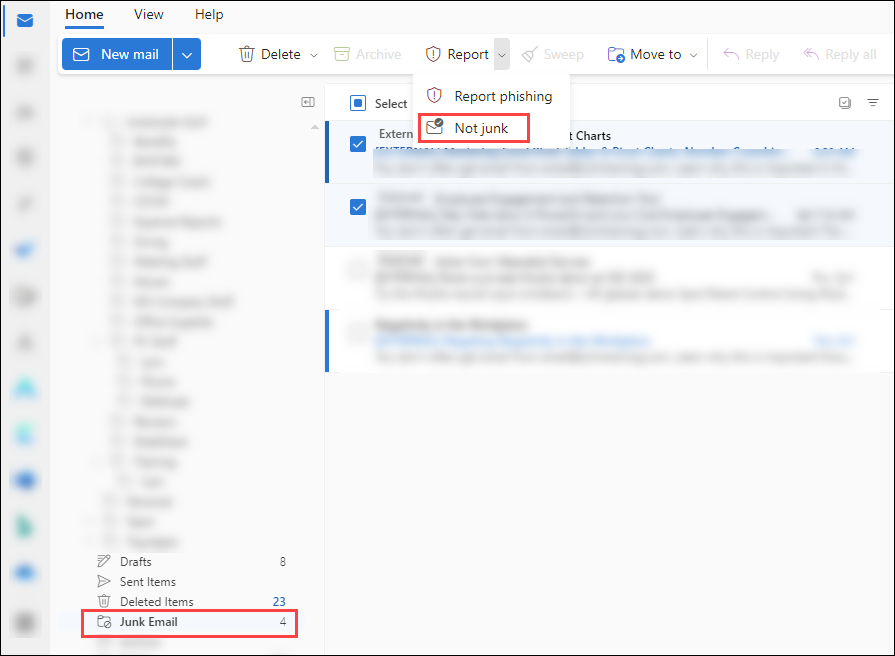Archive the selected messages
895x656 pixels.
(x=368, y=54)
